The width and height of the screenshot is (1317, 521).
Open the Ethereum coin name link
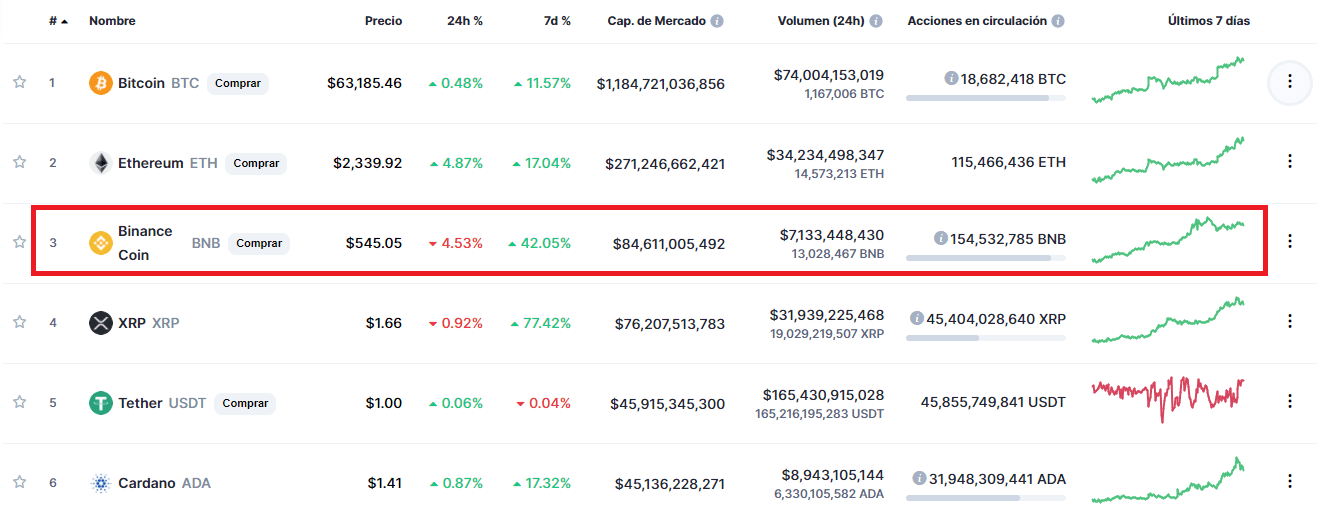click(x=151, y=163)
